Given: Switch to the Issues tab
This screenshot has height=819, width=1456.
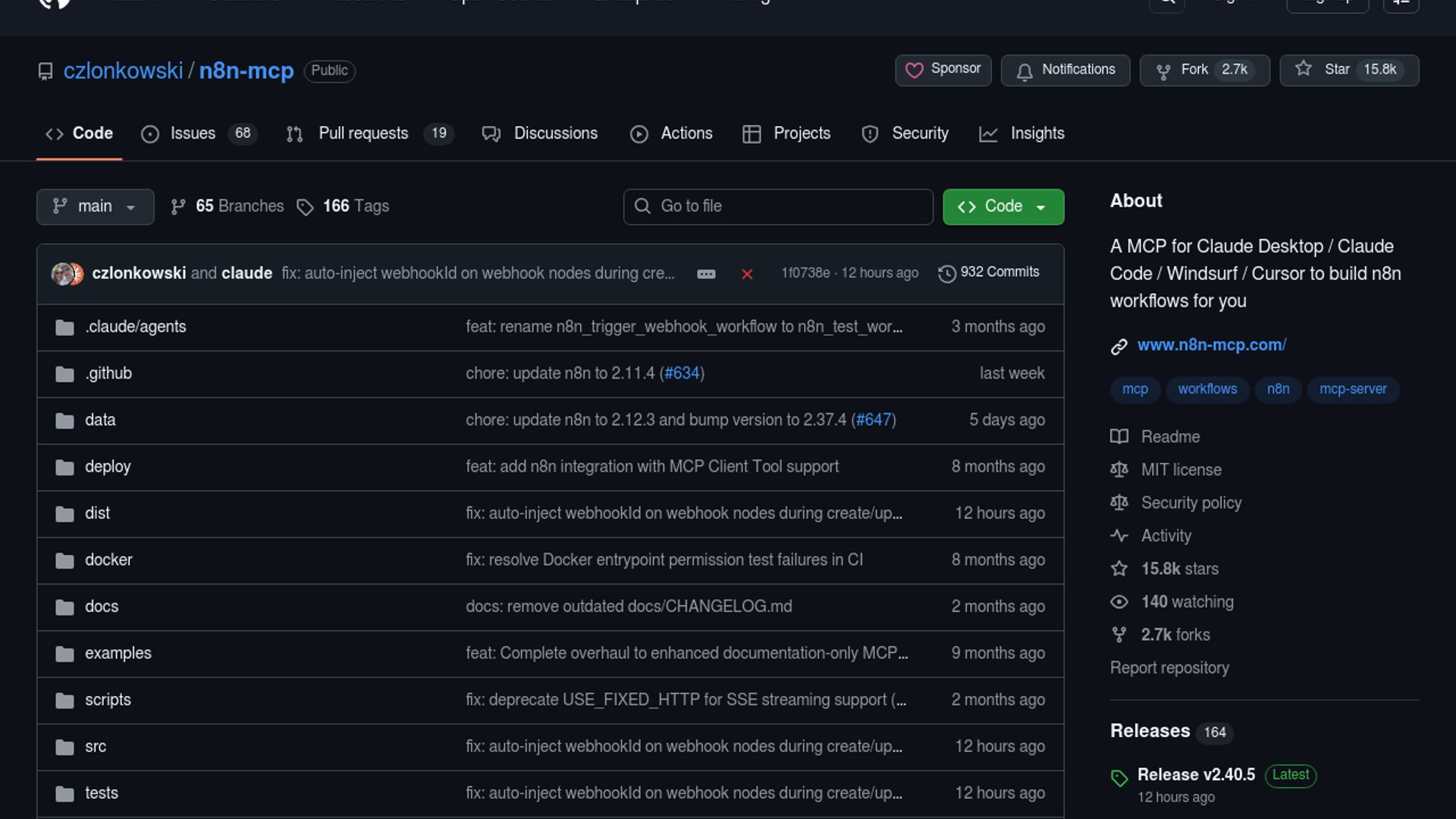Looking at the screenshot, I should [193, 133].
